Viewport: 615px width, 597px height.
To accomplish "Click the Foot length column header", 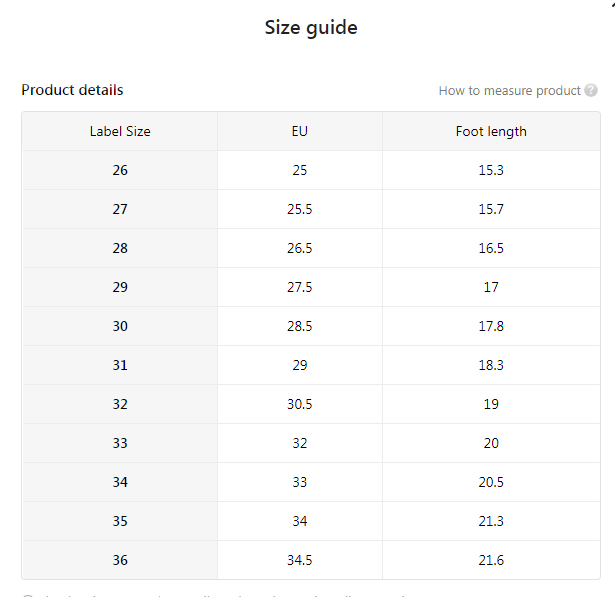I will 491,131.
